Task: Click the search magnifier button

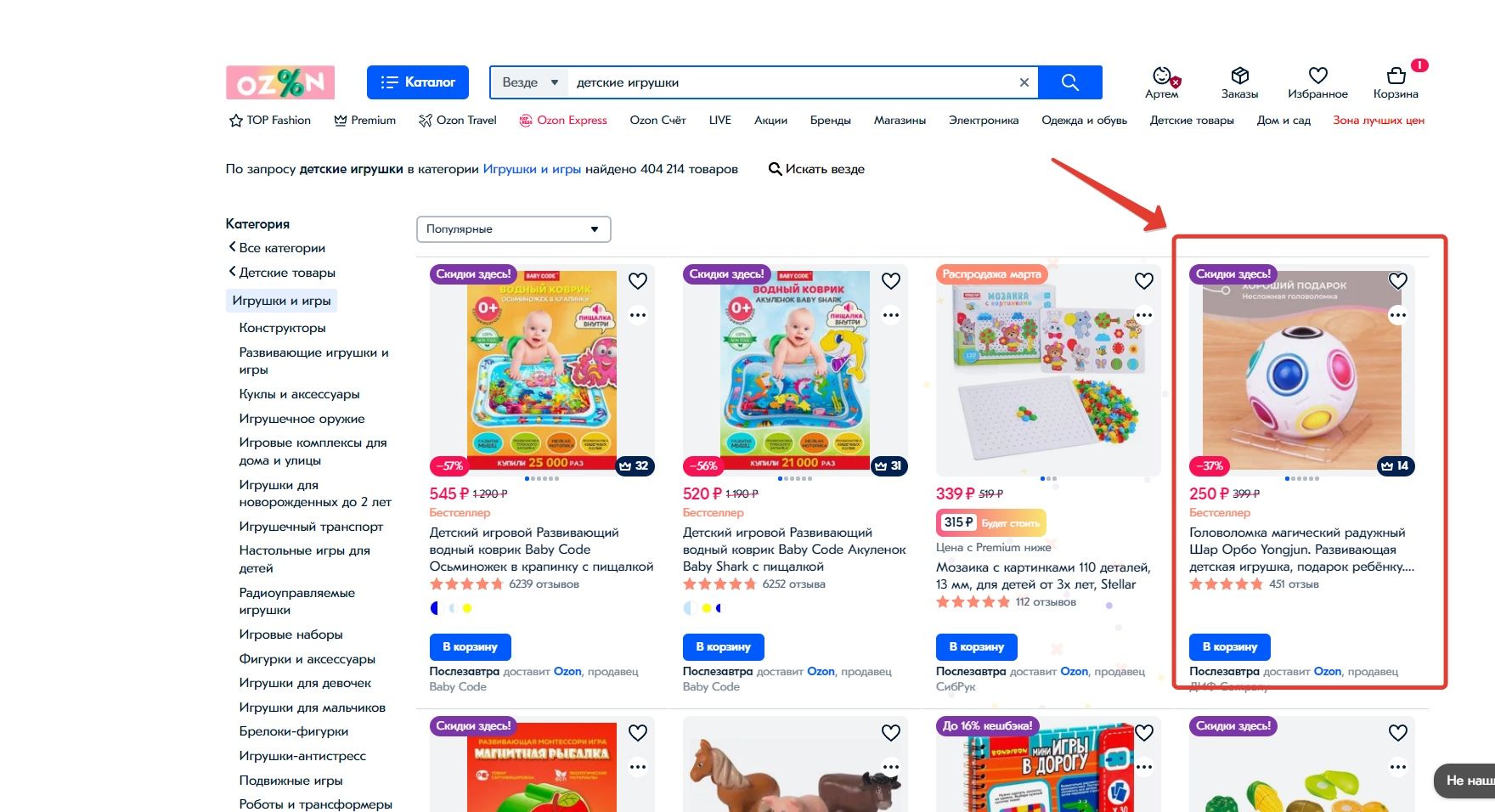Action: click(x=1070, y=82)
